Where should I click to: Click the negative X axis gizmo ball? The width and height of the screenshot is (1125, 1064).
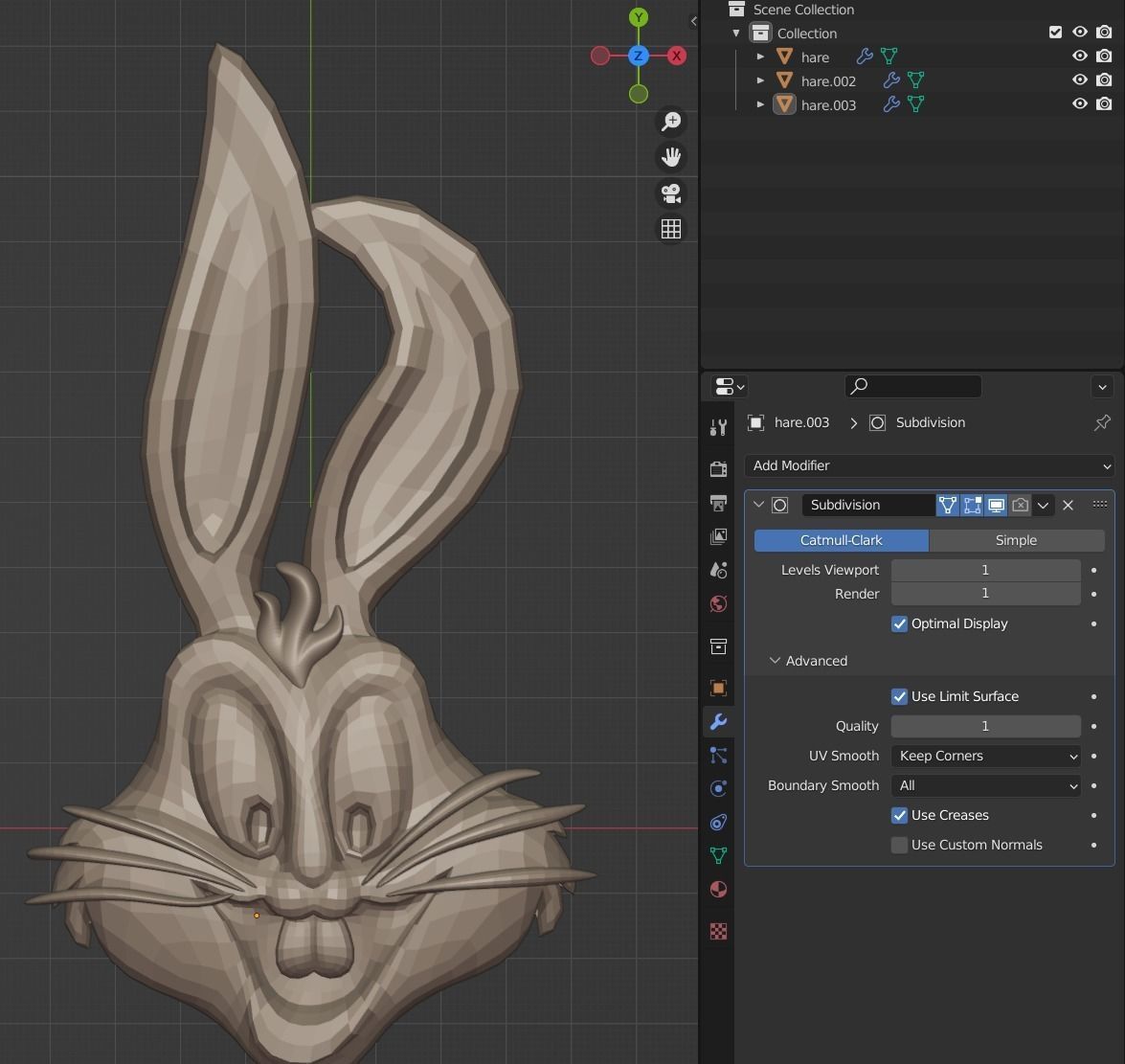pyautogui.click(x=600, y=56)
